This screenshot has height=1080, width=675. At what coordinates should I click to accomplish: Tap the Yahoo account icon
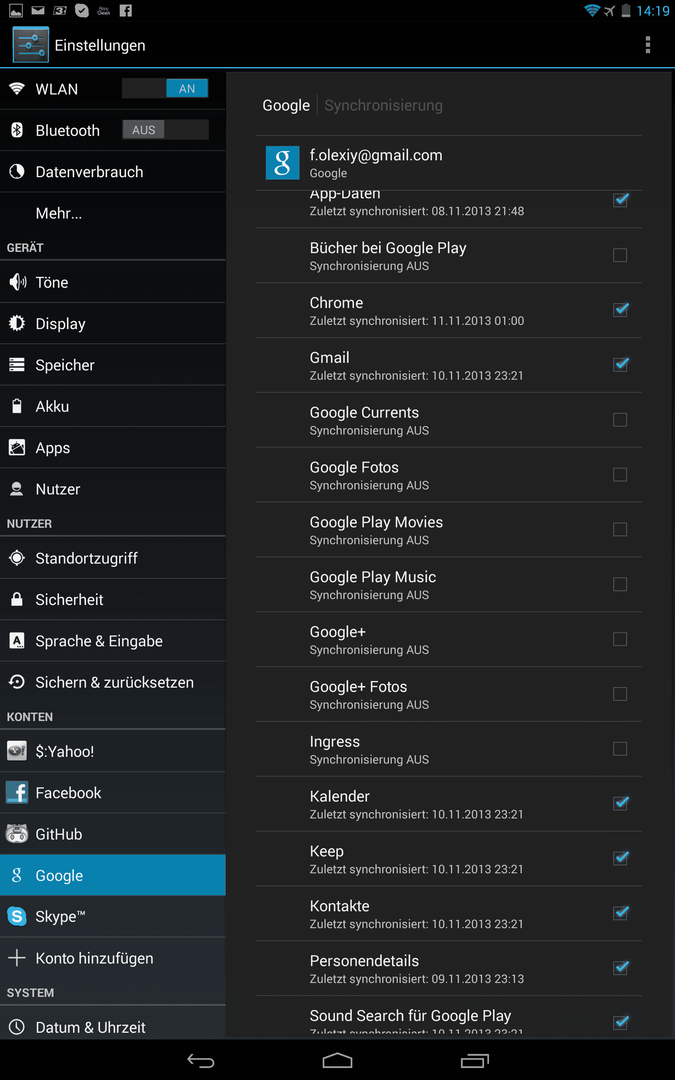click(x=17, y=751)
